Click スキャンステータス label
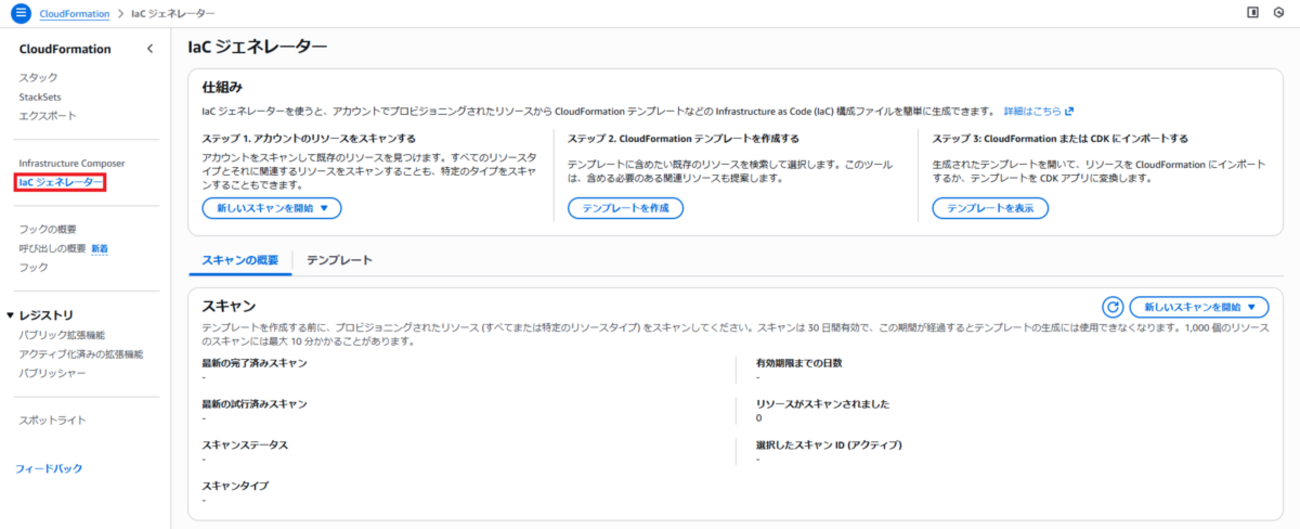Viewport: 1300px width, 529px height. click(245, 444)
